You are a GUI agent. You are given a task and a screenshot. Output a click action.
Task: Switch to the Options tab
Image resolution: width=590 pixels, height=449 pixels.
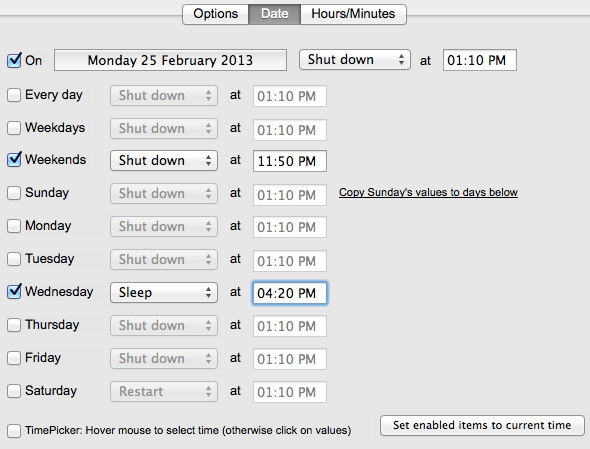tap(216, 14)
